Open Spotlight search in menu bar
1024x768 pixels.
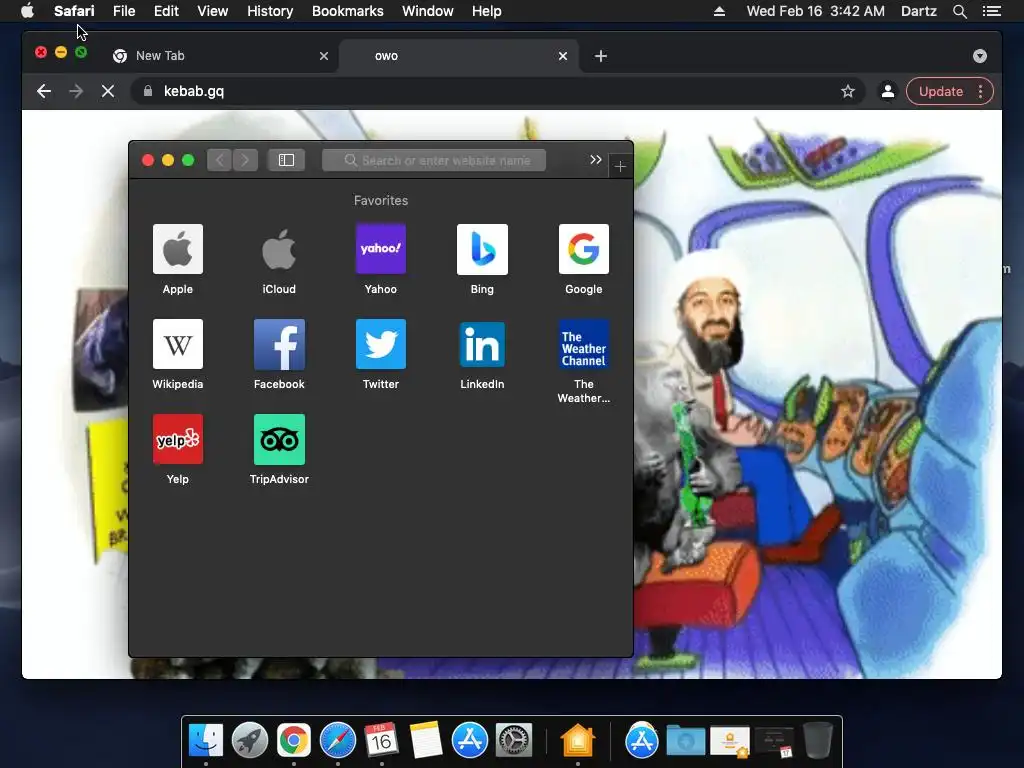[x=959, y=11]
